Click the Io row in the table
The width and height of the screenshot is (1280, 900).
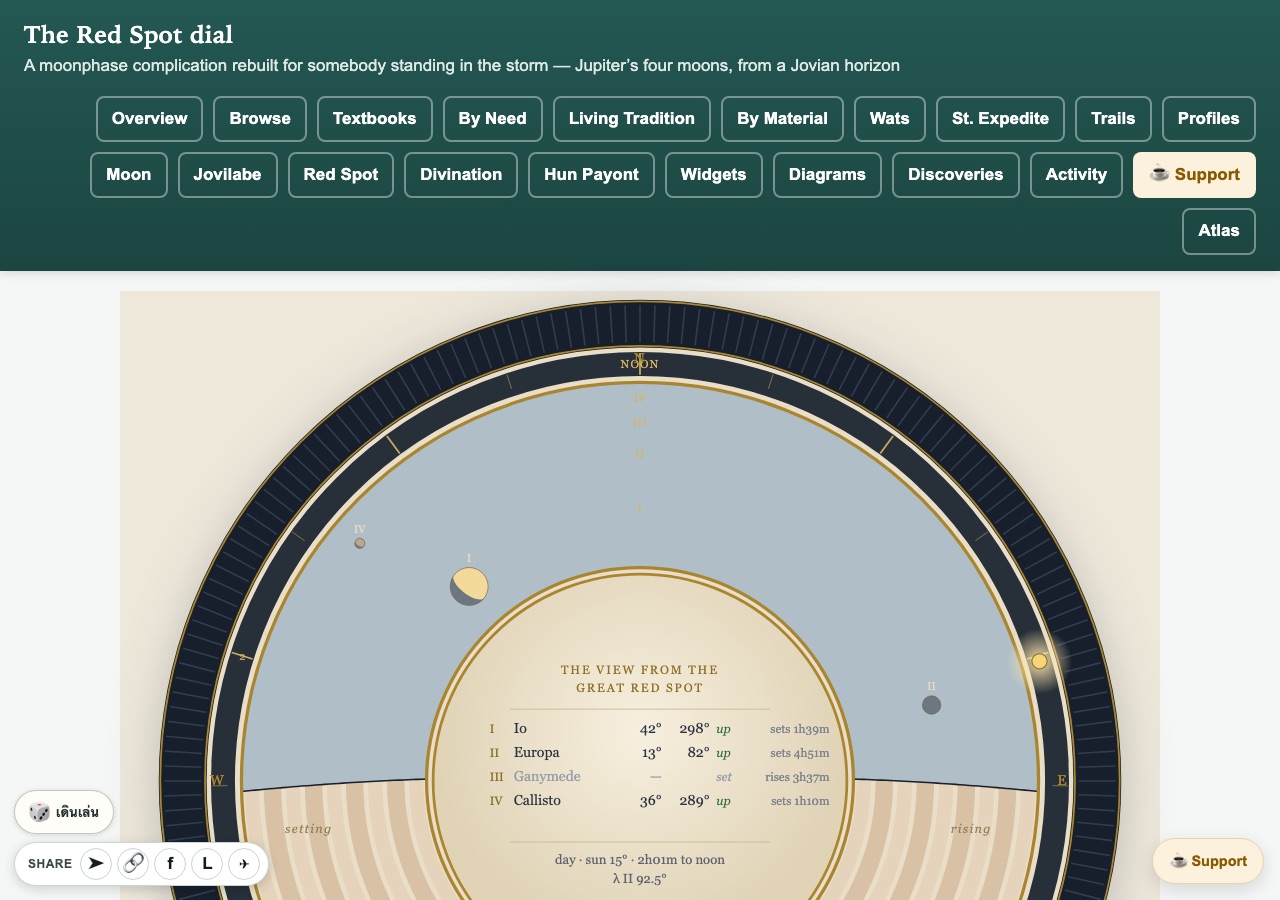[659, 729]
